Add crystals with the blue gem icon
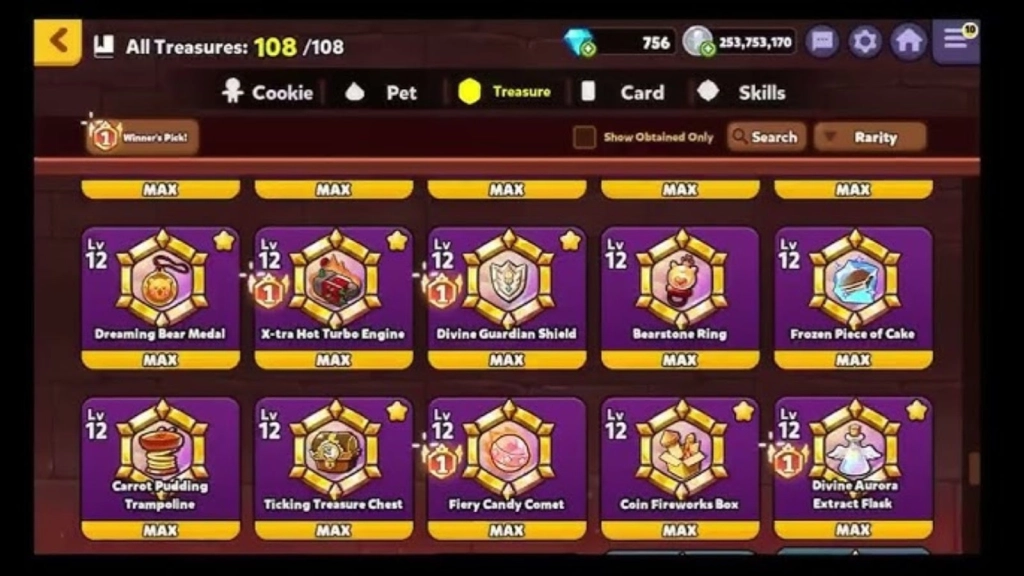The width and height of the screenshot is (1024, 576). click(x=579, y=42)
